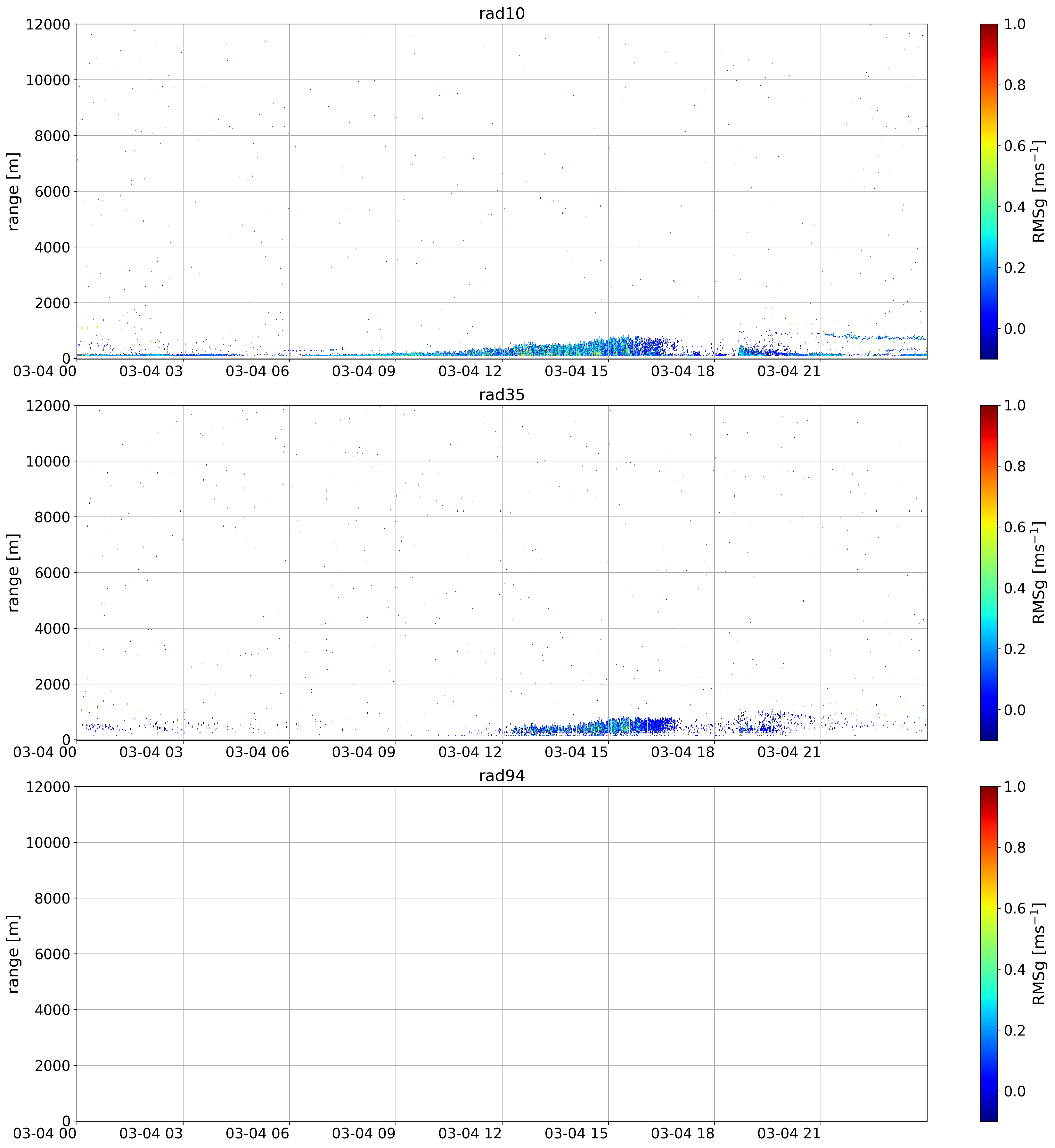Click the "range [m]" axis label of rad35

[x=14, y=573]
